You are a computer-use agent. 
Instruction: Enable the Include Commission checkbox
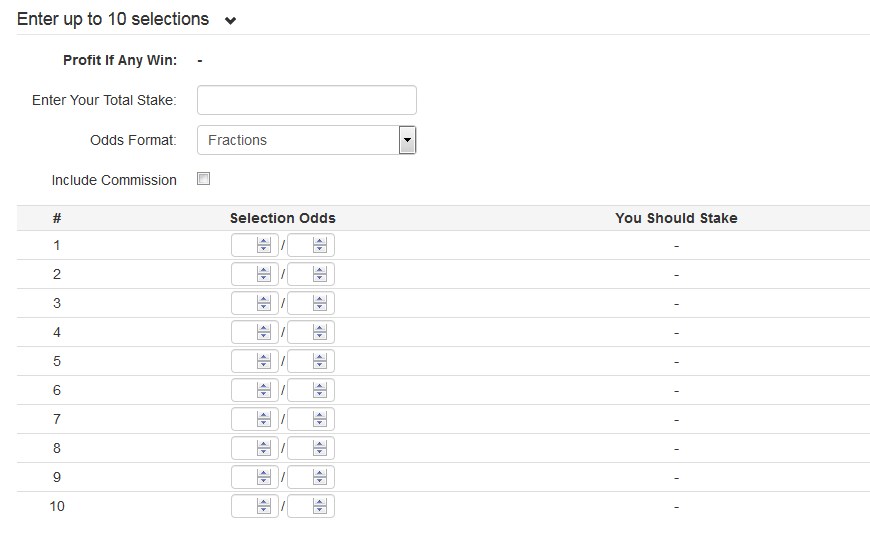204,179
